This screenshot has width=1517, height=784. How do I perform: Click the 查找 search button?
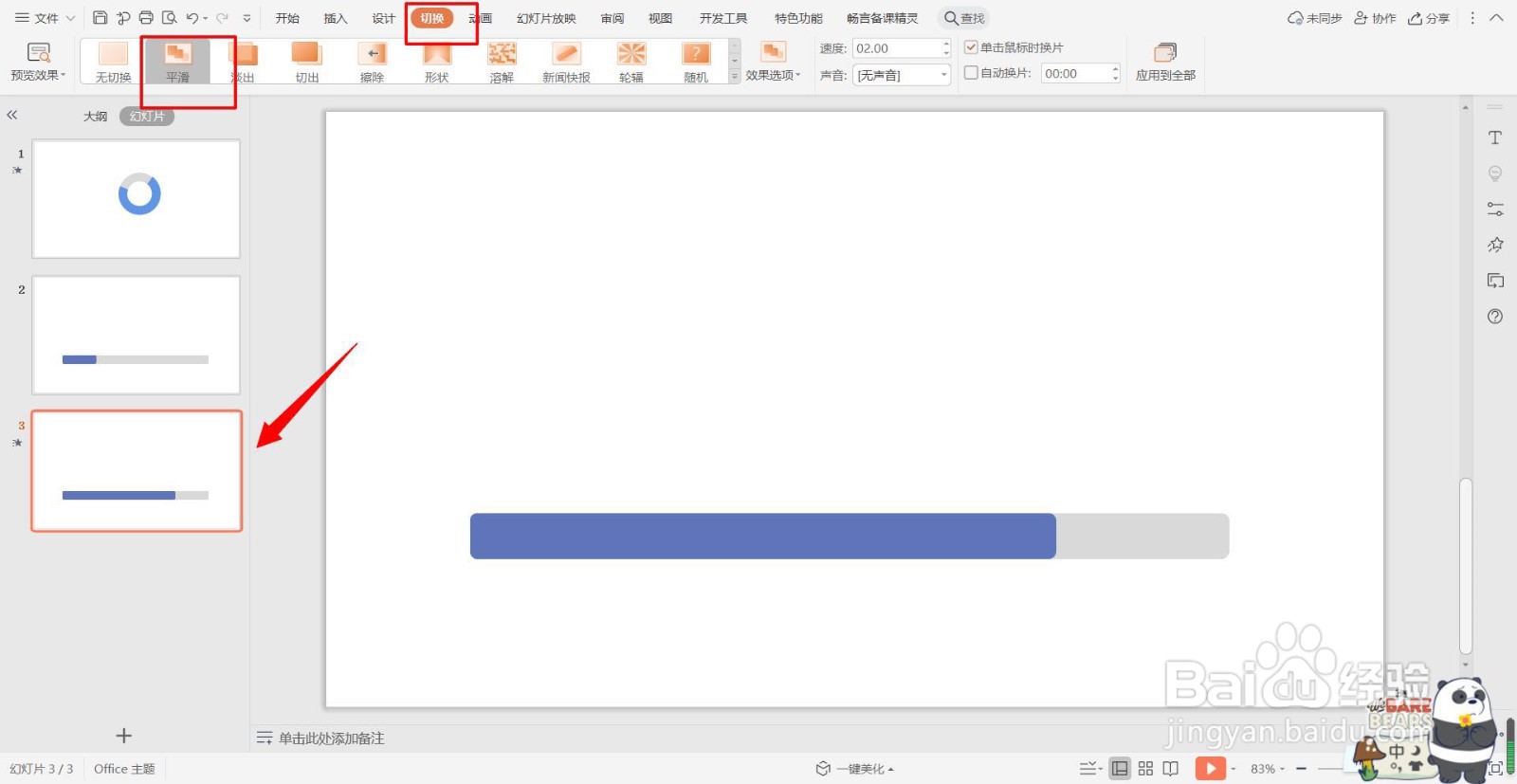(x=964, y=18)
